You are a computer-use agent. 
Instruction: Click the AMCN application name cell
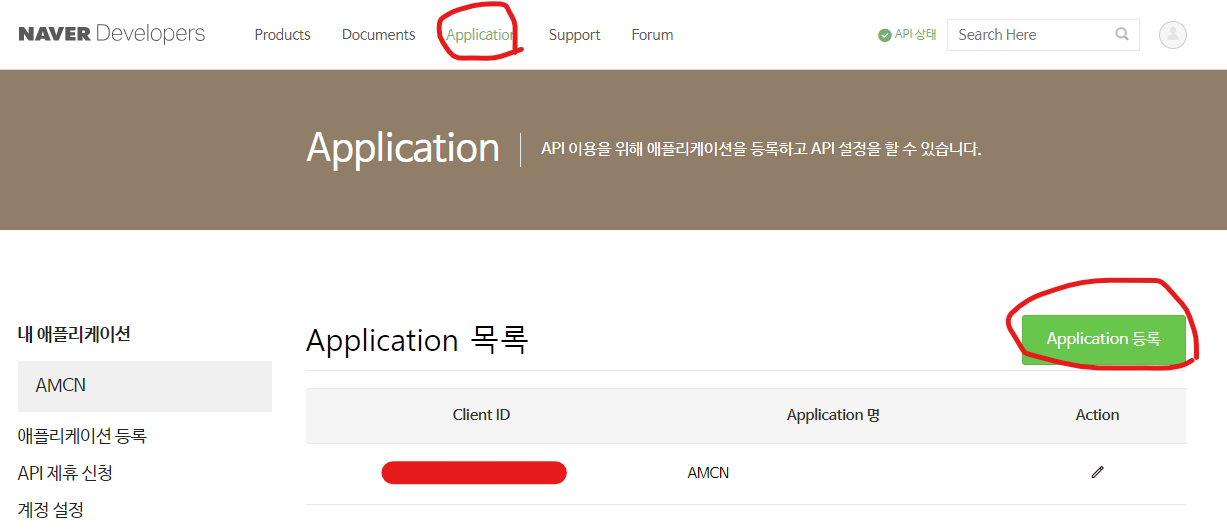pyautogui.click(x=708, y=472)
